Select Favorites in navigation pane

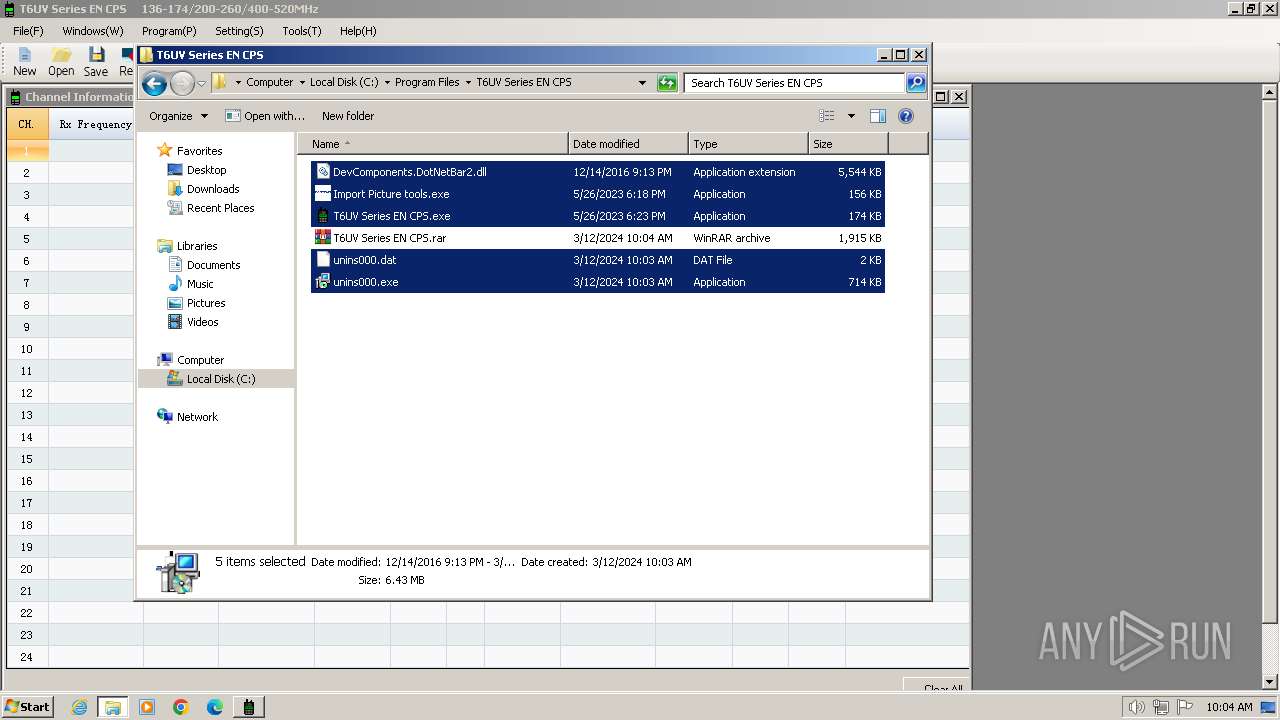coord(199,151)
